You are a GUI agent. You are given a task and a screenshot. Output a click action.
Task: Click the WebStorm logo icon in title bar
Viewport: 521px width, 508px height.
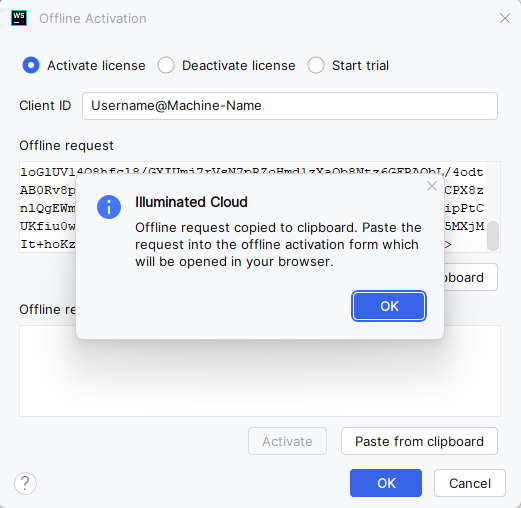point(19,18)
